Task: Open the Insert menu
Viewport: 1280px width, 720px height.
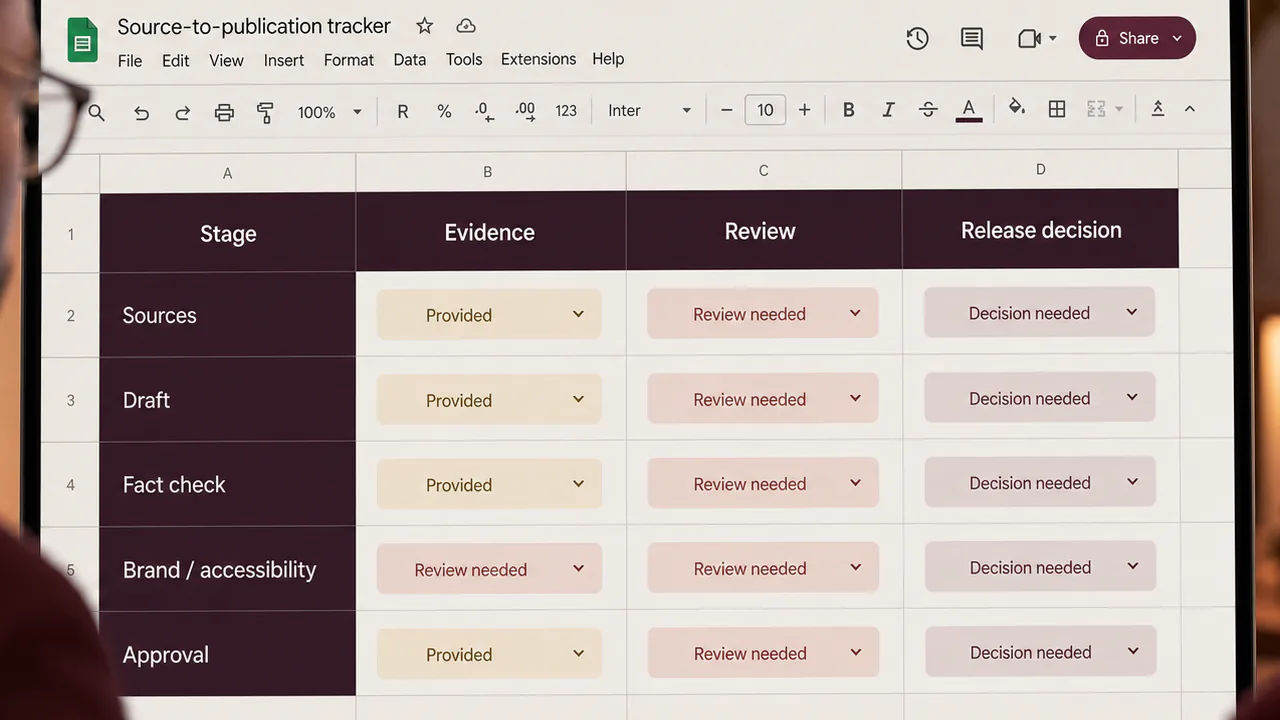Action: [284, 60]
